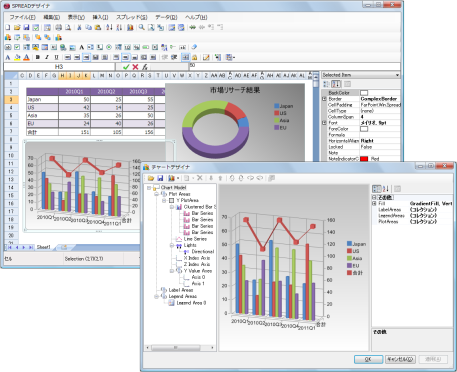Click the formula input field showing 50
The height and width of the screenshot is (372, 457).
(x=294, y=66)
